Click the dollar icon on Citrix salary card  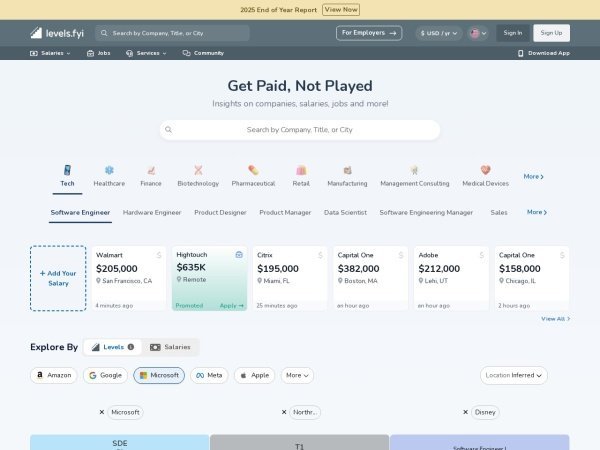pyautogui.click(x=320, y=255)
